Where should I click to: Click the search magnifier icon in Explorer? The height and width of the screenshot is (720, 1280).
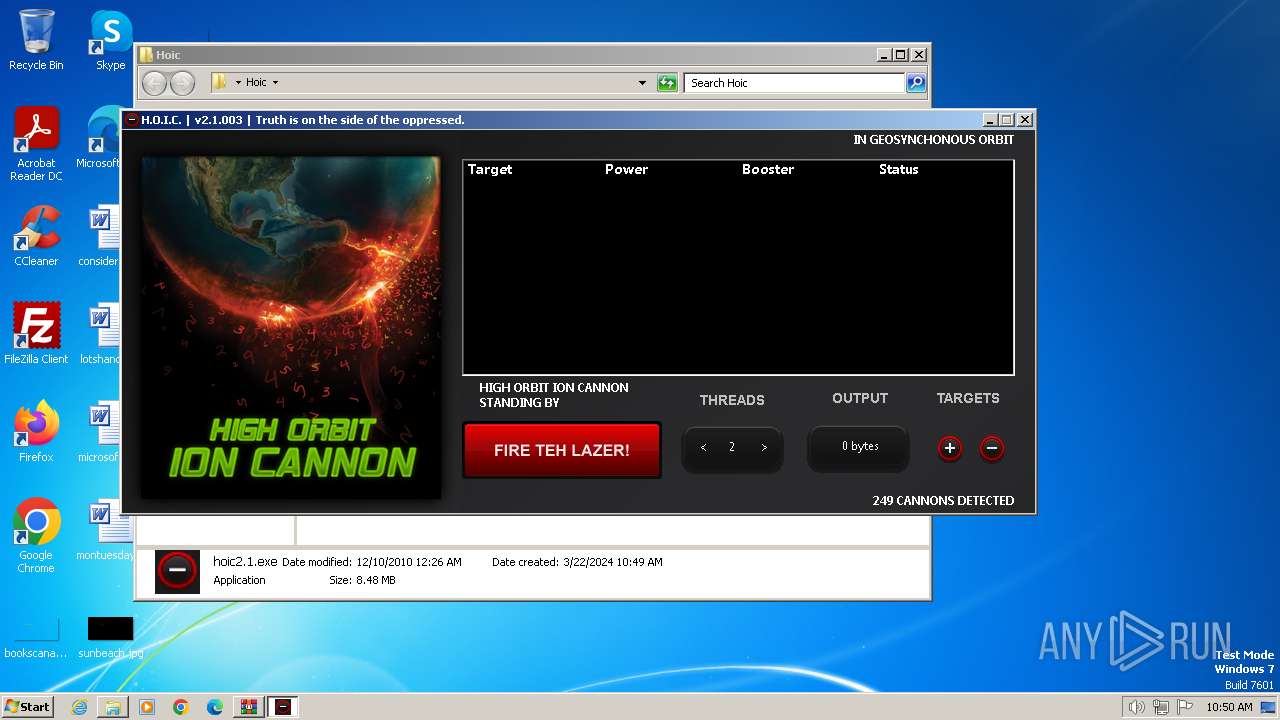[916, 83]
